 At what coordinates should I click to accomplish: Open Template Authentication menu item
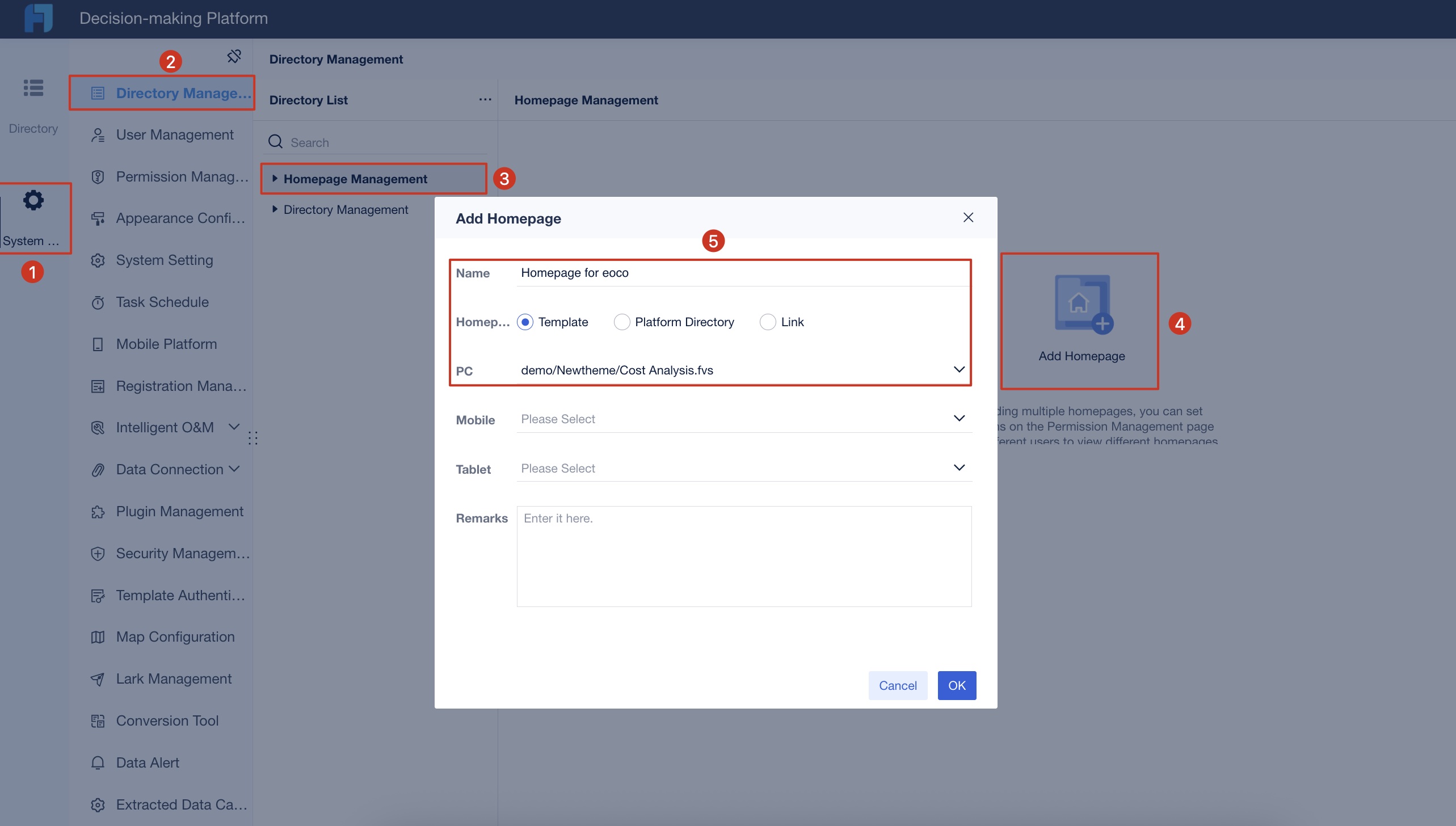162,596
